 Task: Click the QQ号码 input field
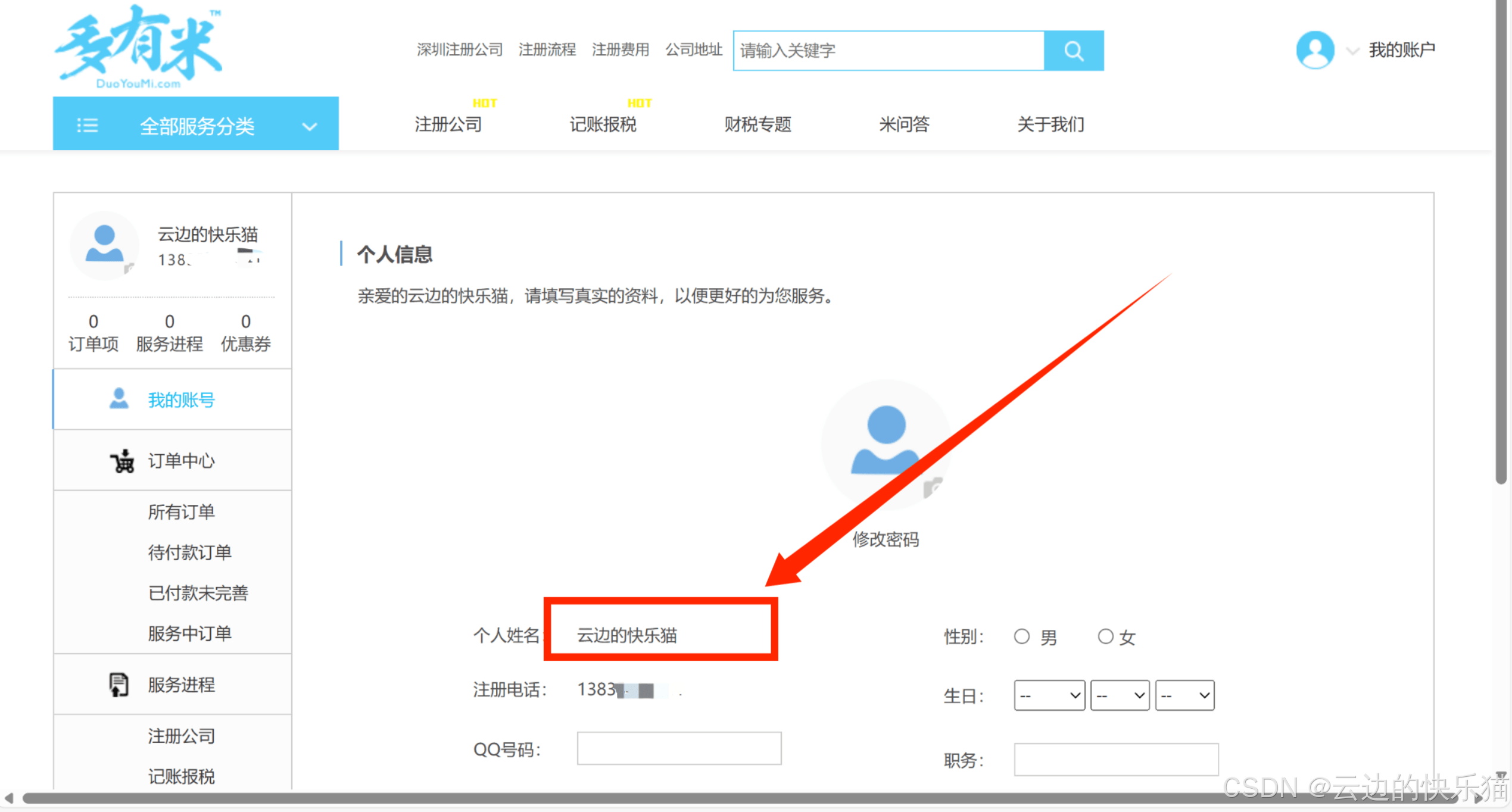click(x=679, y=748)
